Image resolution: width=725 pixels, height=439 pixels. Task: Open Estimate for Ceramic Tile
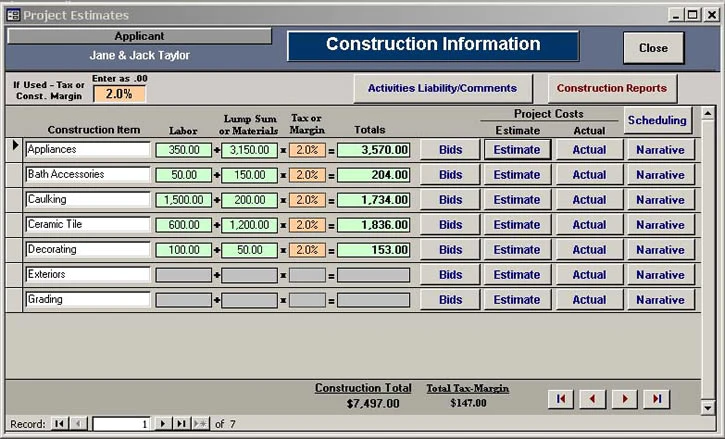517,225
